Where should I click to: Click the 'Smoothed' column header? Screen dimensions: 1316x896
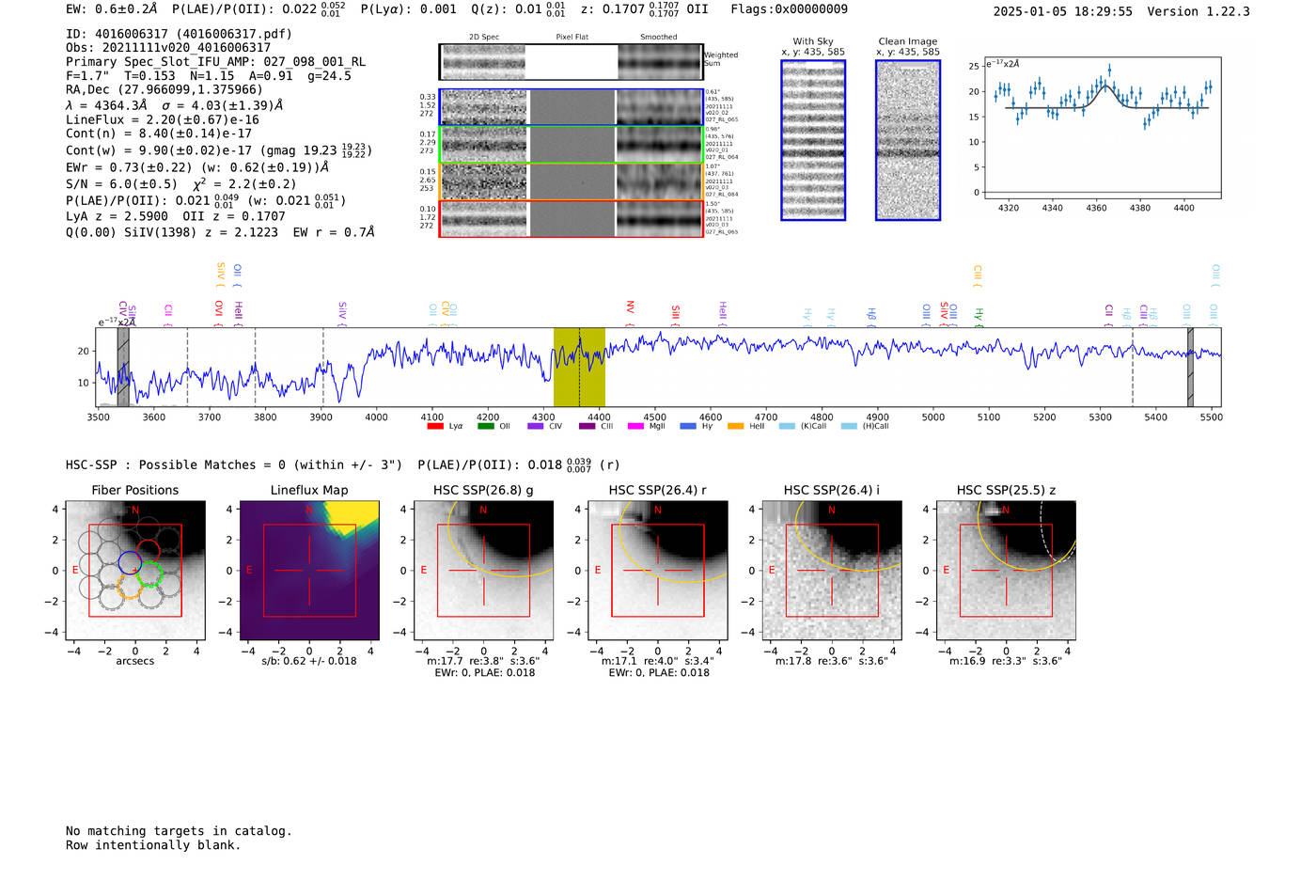pyautogui.click(x=659, y=38)
